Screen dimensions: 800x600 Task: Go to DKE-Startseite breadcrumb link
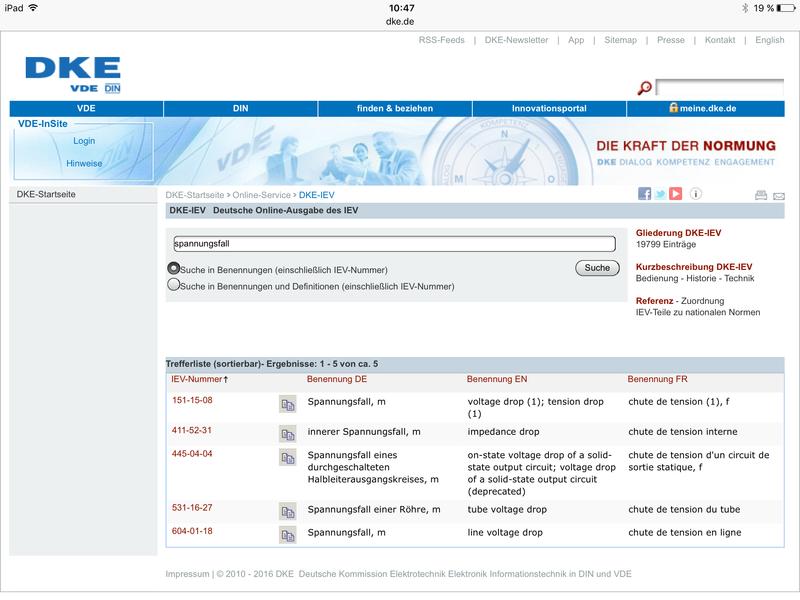coord(195,195)
